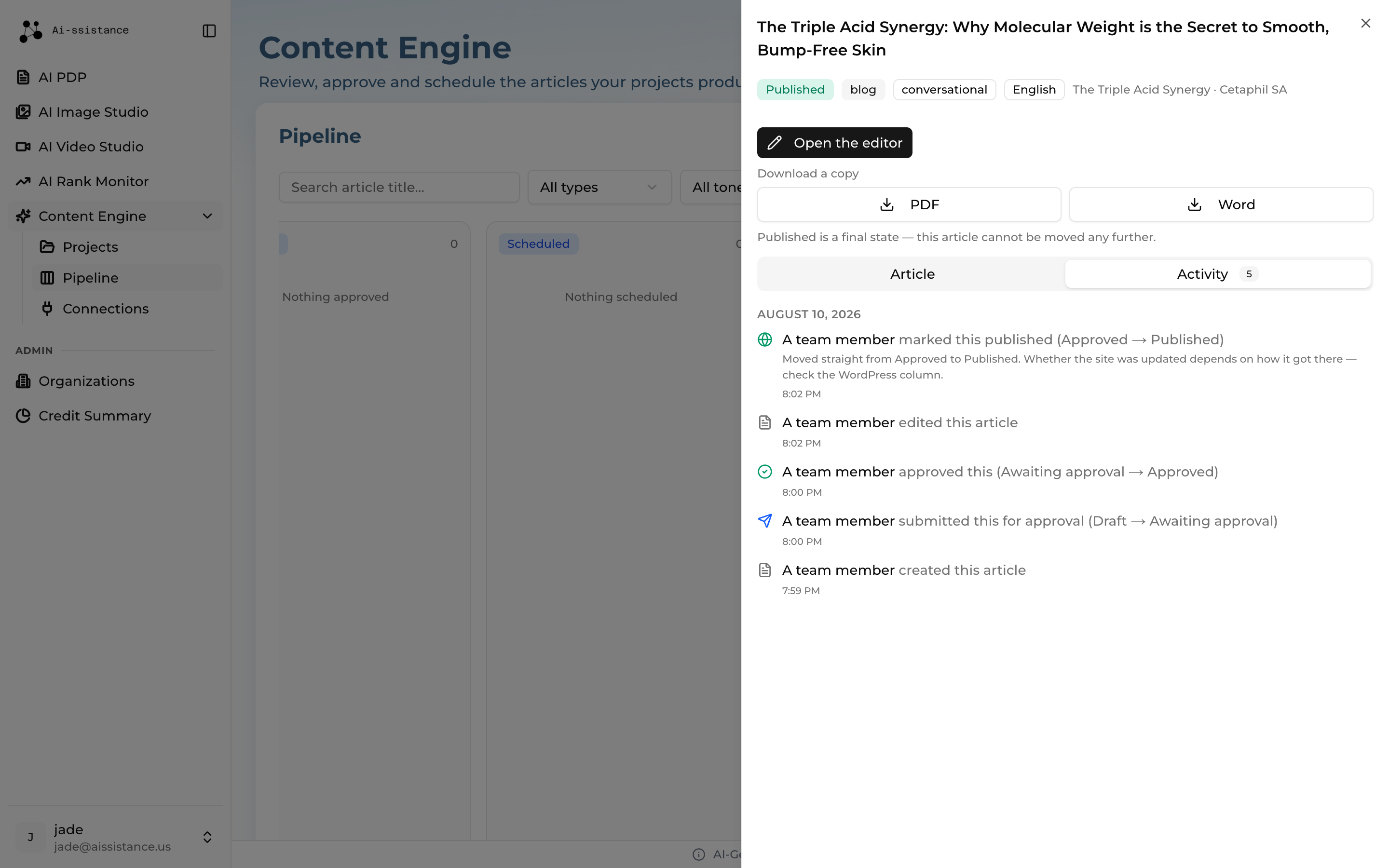The image size is (1389, 868).
Task: Click the pencil icon in editor button
Action: (x=774, y=143)
